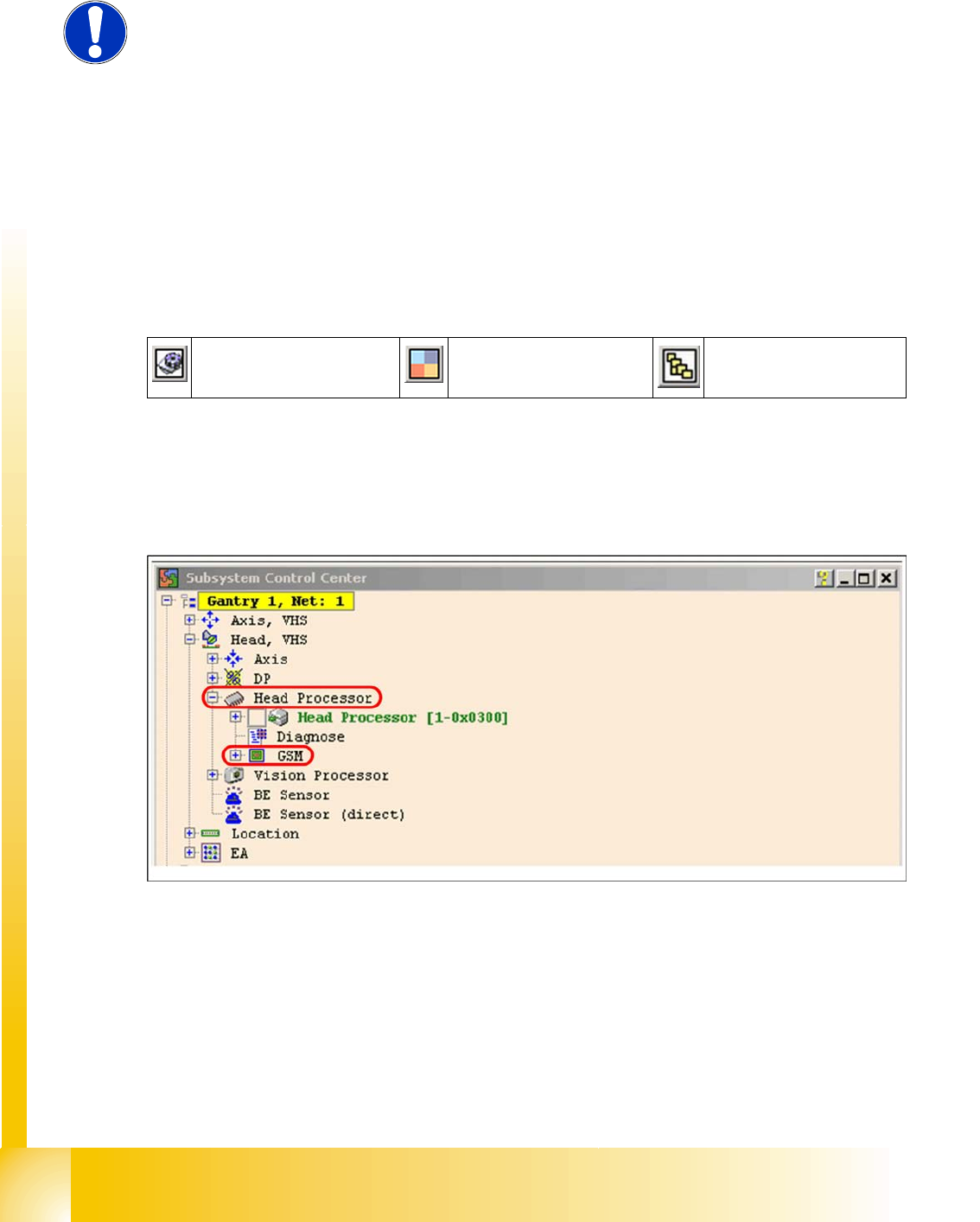
Task: Click the EA grid icon
Action: [210, 853]
